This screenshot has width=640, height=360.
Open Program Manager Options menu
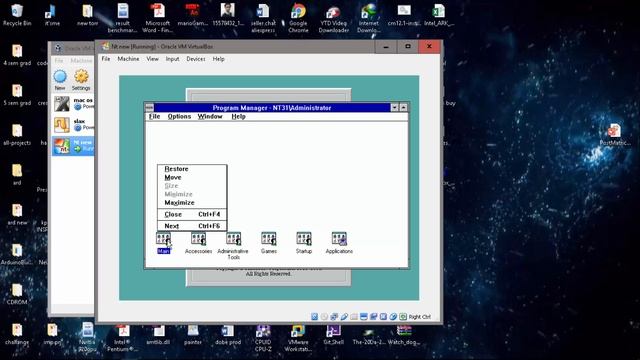click(x=179, y=116)
